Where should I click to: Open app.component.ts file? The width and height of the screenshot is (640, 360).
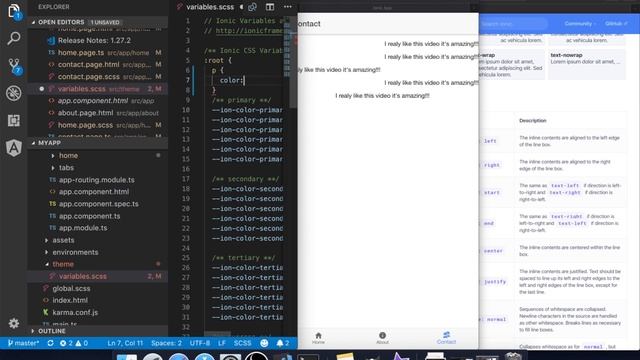89,216
